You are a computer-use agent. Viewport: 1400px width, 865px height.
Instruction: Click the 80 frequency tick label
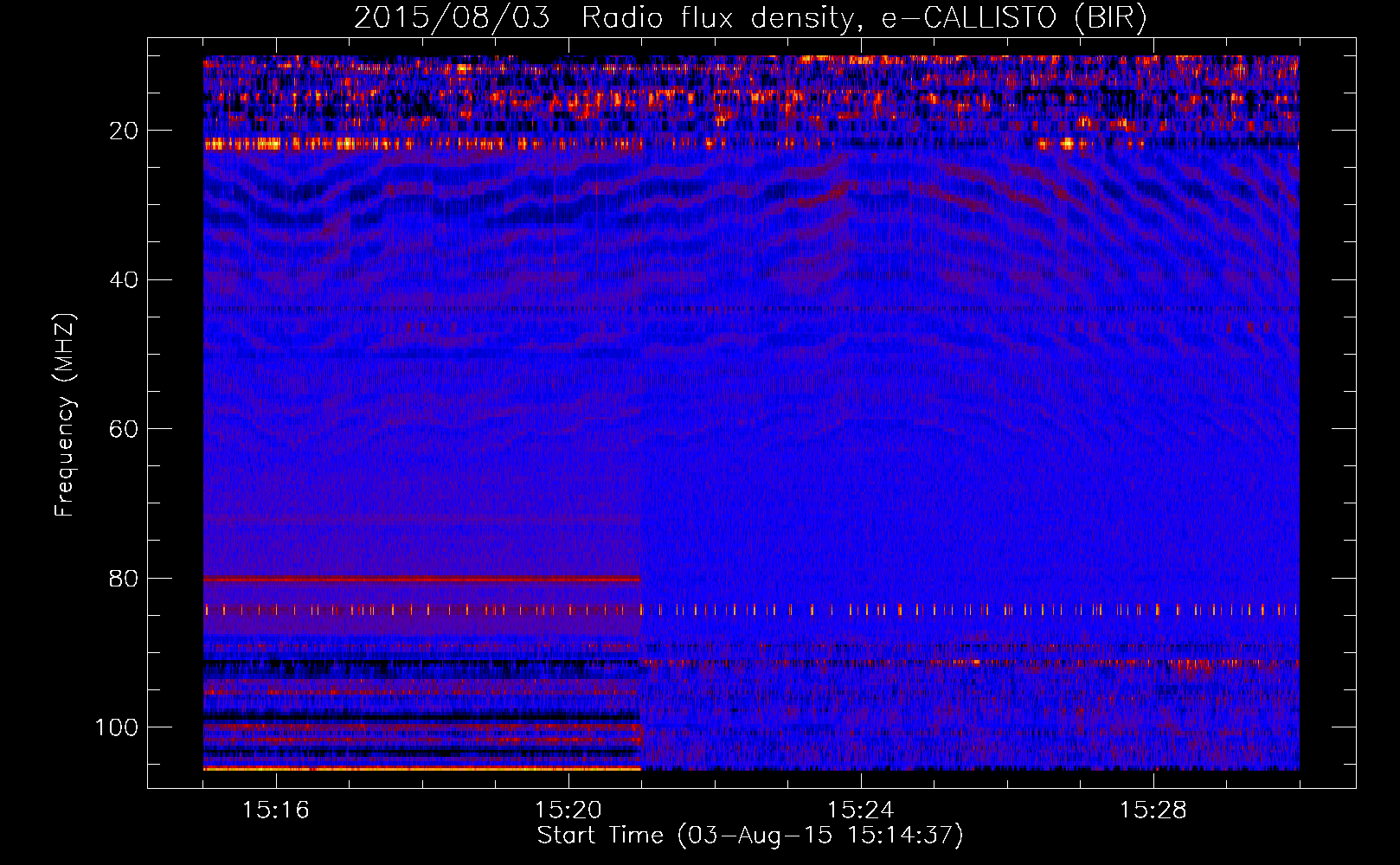point(125,579)
